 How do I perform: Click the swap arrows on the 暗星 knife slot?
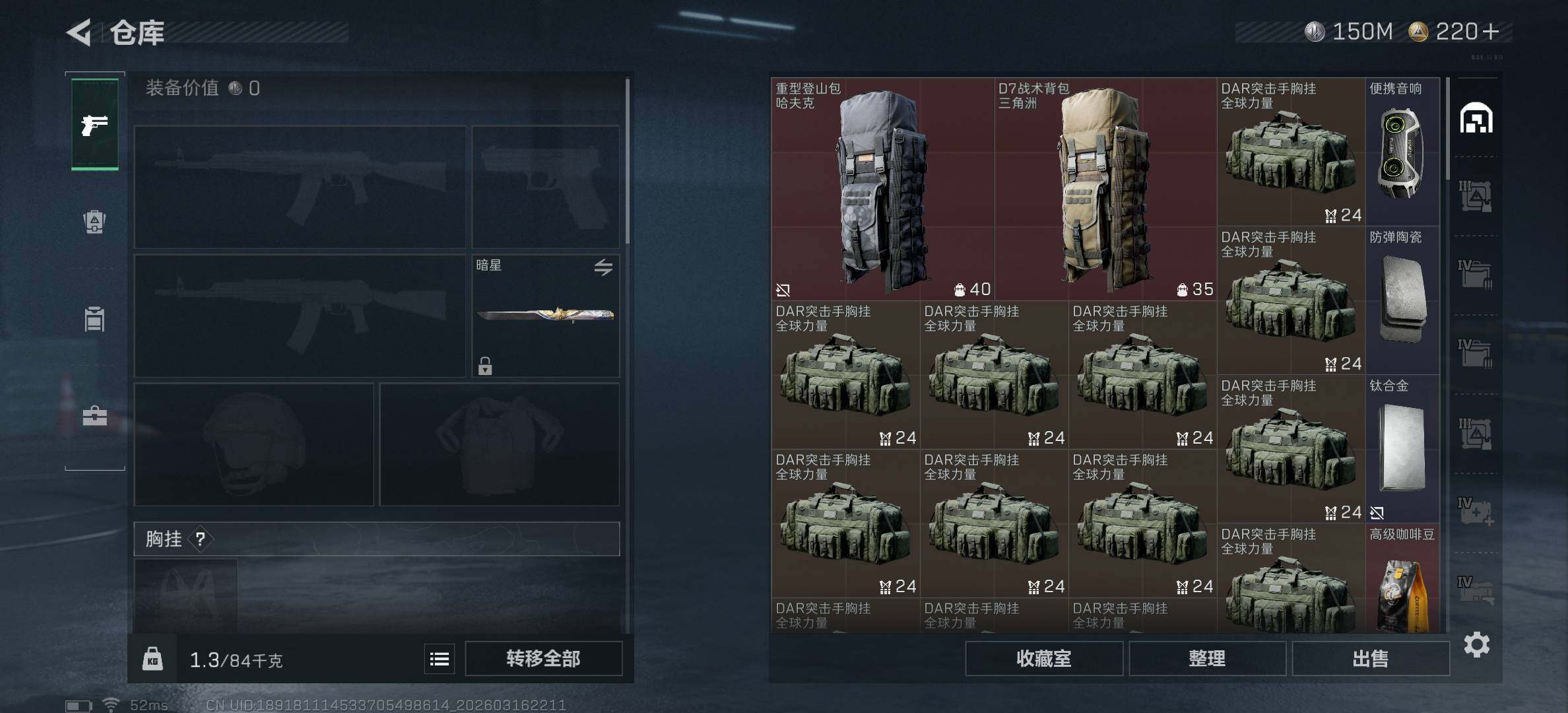point(603,267)
